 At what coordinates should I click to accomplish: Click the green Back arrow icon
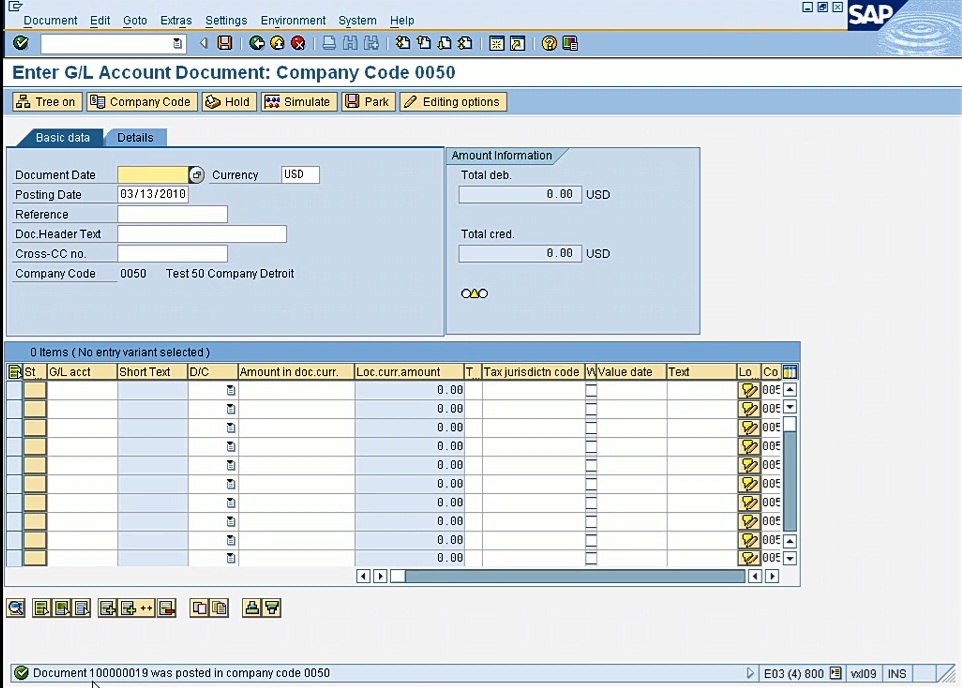257,43
